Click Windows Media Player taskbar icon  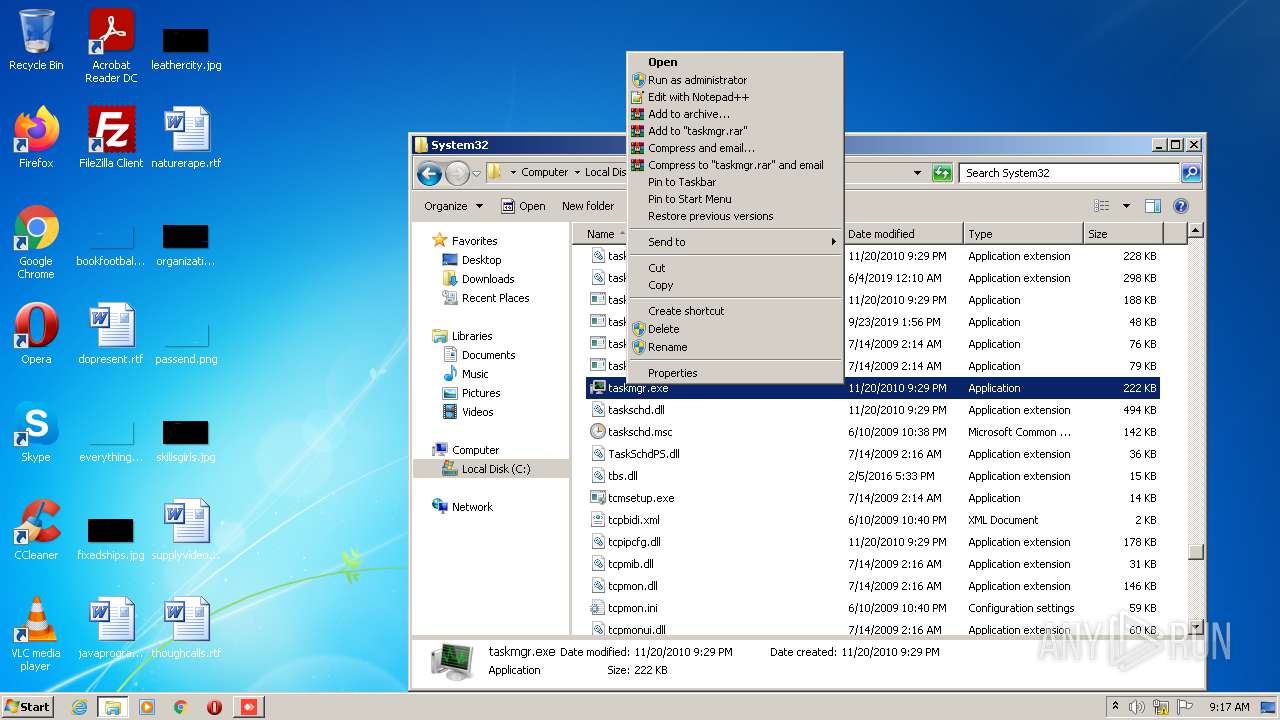[x=147, y=707]
